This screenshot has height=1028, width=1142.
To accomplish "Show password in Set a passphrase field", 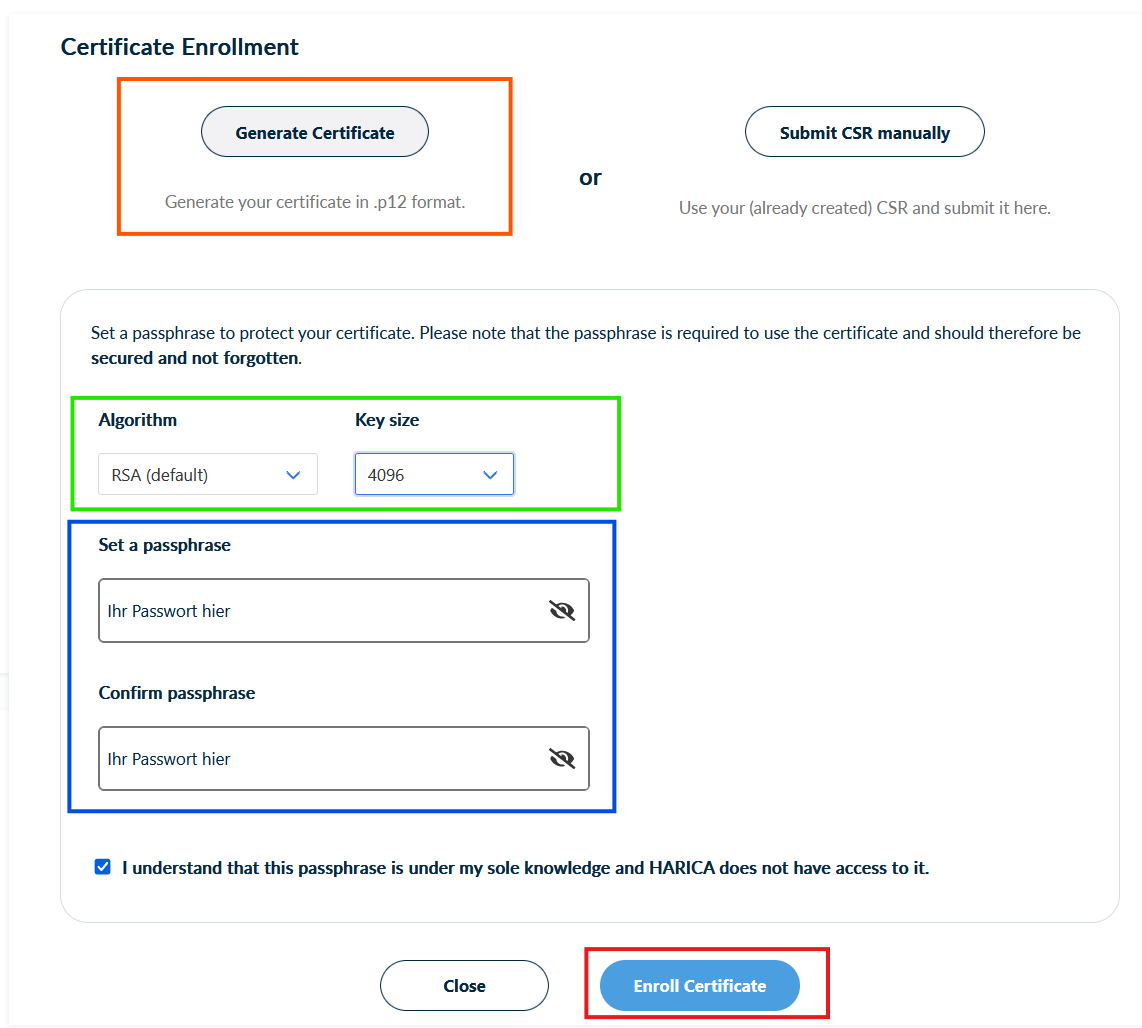I will pos(562,611).
